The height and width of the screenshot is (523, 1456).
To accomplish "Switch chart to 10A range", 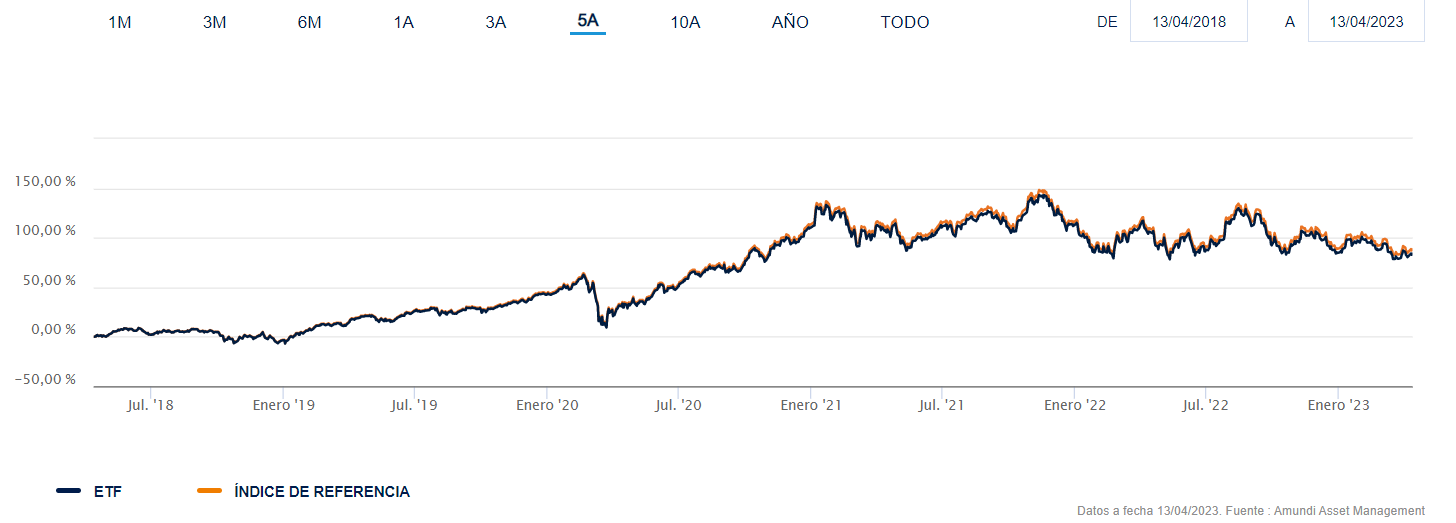I will coord(685,22).
